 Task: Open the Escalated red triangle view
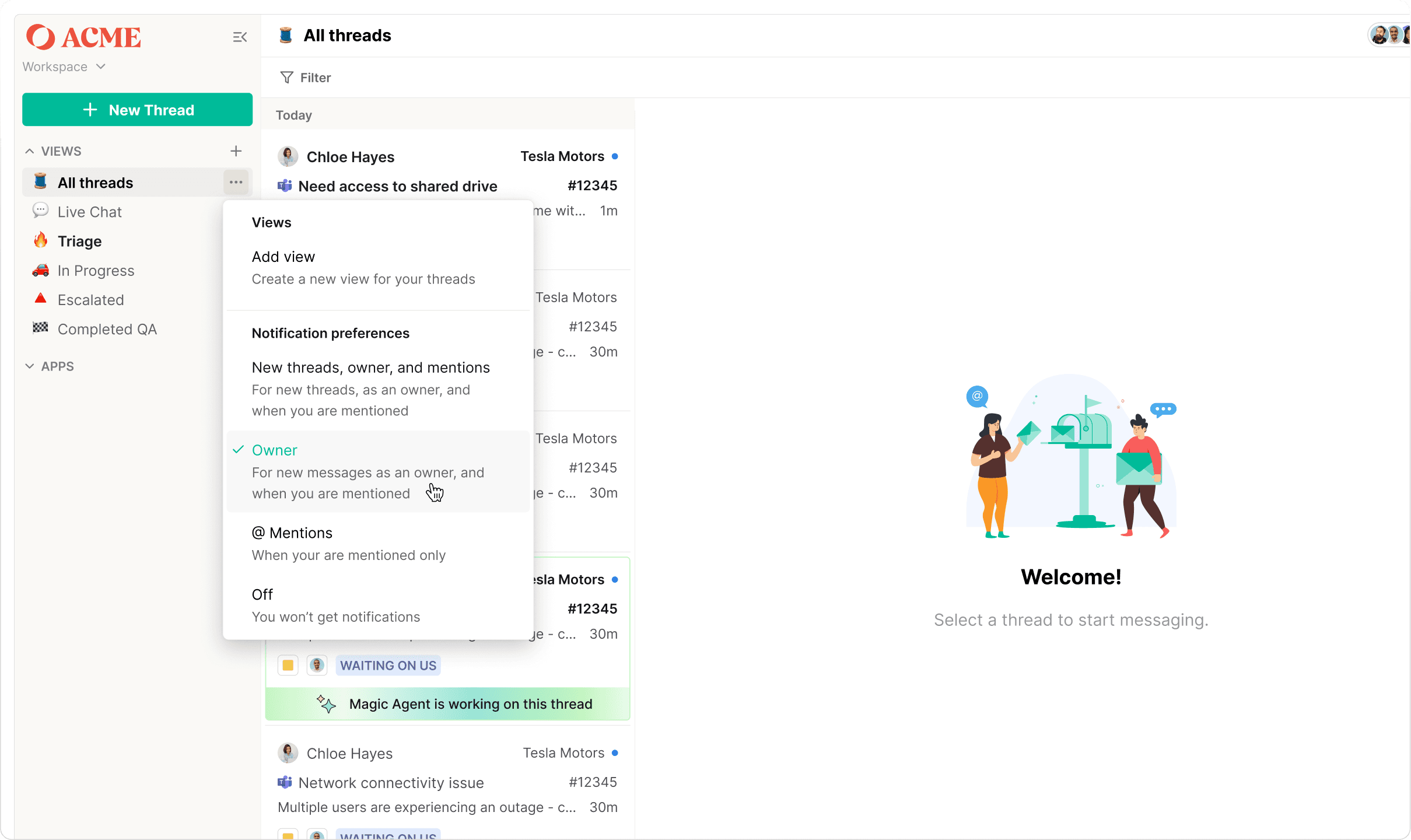pyautogui.click(x=90, y=300)
